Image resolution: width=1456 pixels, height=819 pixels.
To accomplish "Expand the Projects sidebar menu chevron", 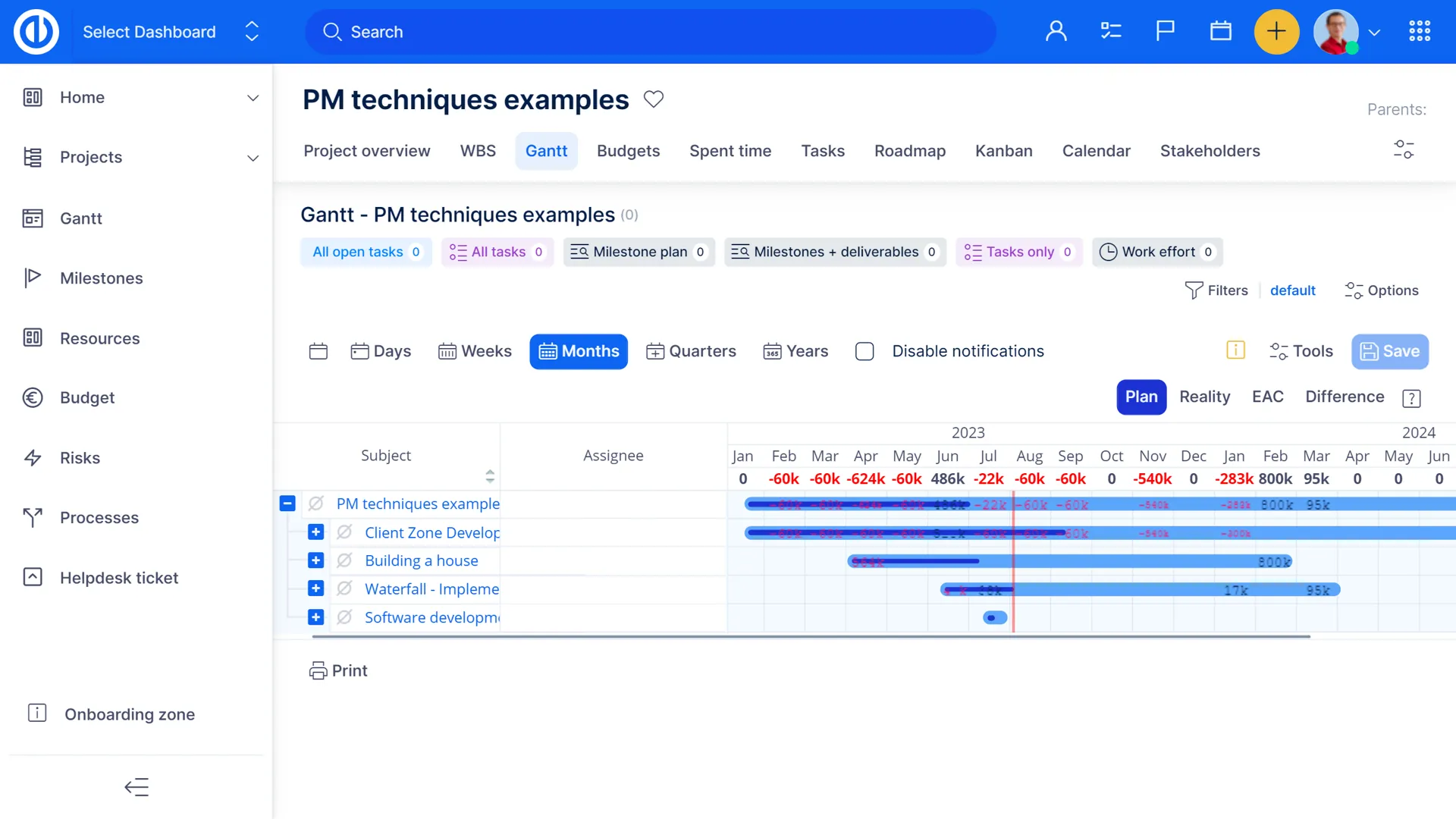I will tap(253, 158).
